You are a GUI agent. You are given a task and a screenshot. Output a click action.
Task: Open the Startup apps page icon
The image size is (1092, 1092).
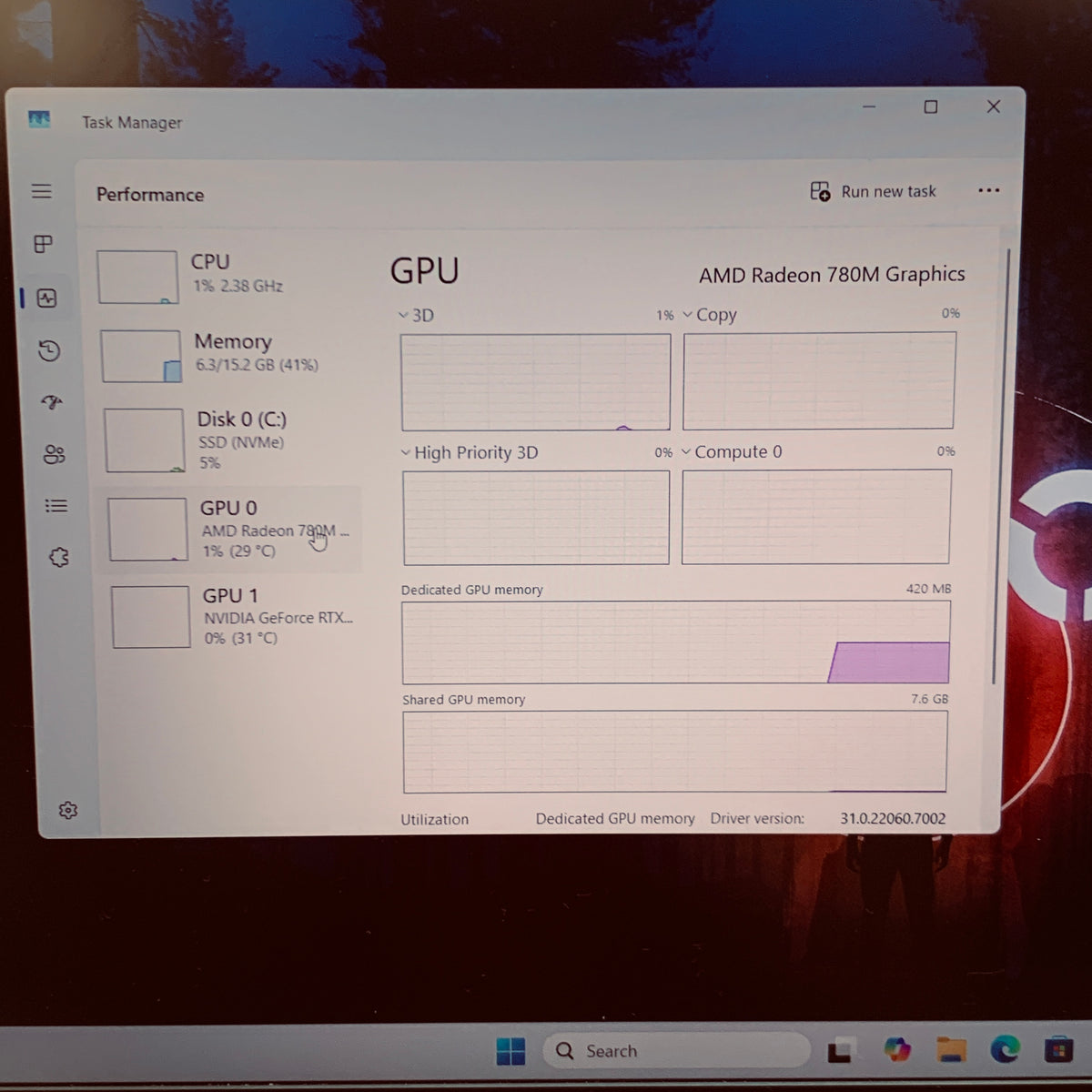click(52, 402)
